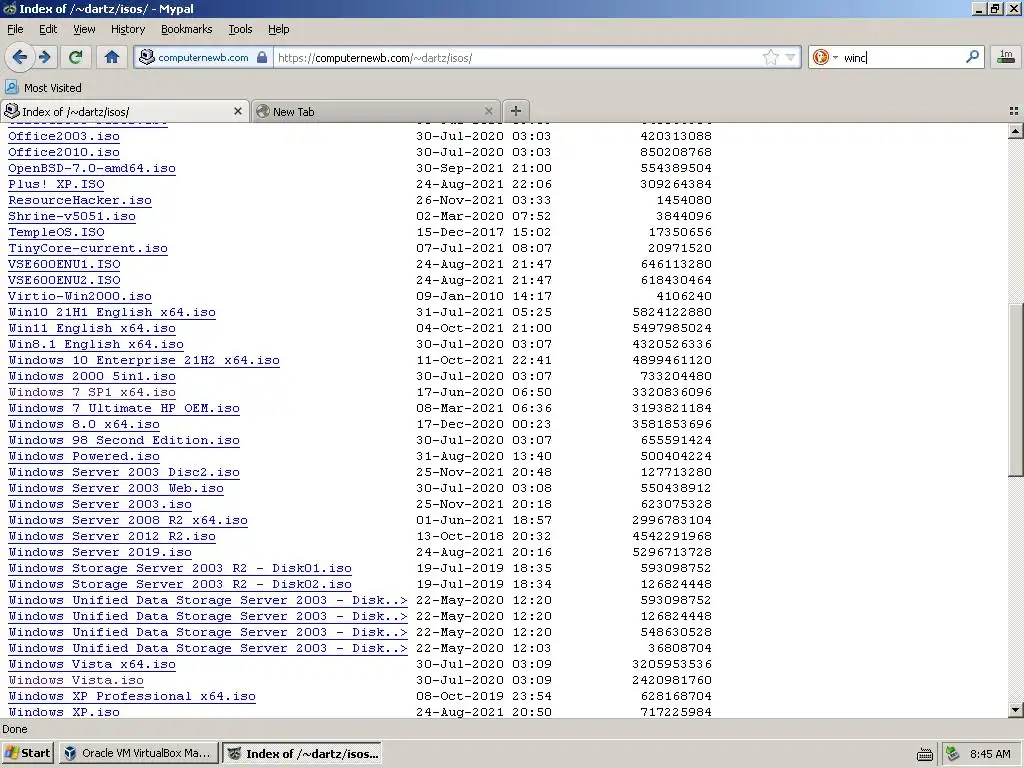
Task: Open the Help menu
Action: pos(278,29)
